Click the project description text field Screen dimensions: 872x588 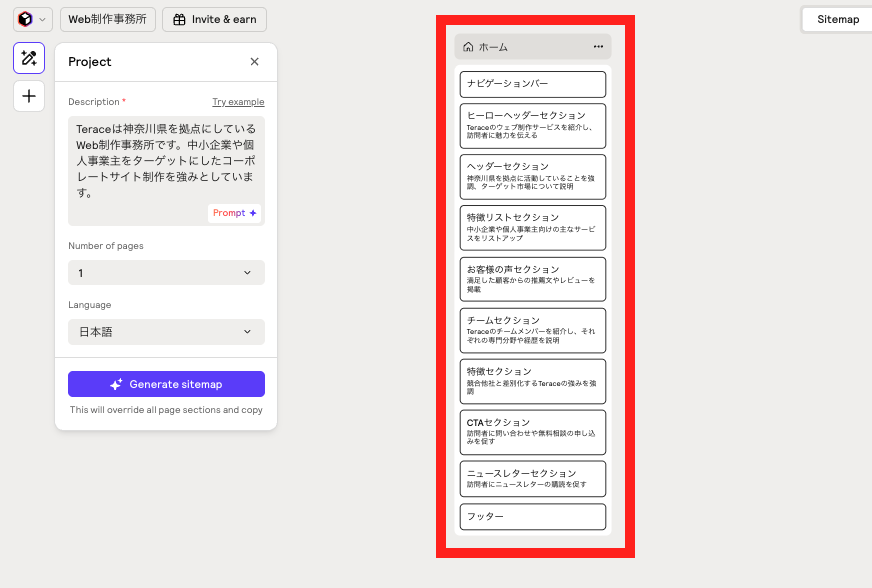(x=166, y=160)
